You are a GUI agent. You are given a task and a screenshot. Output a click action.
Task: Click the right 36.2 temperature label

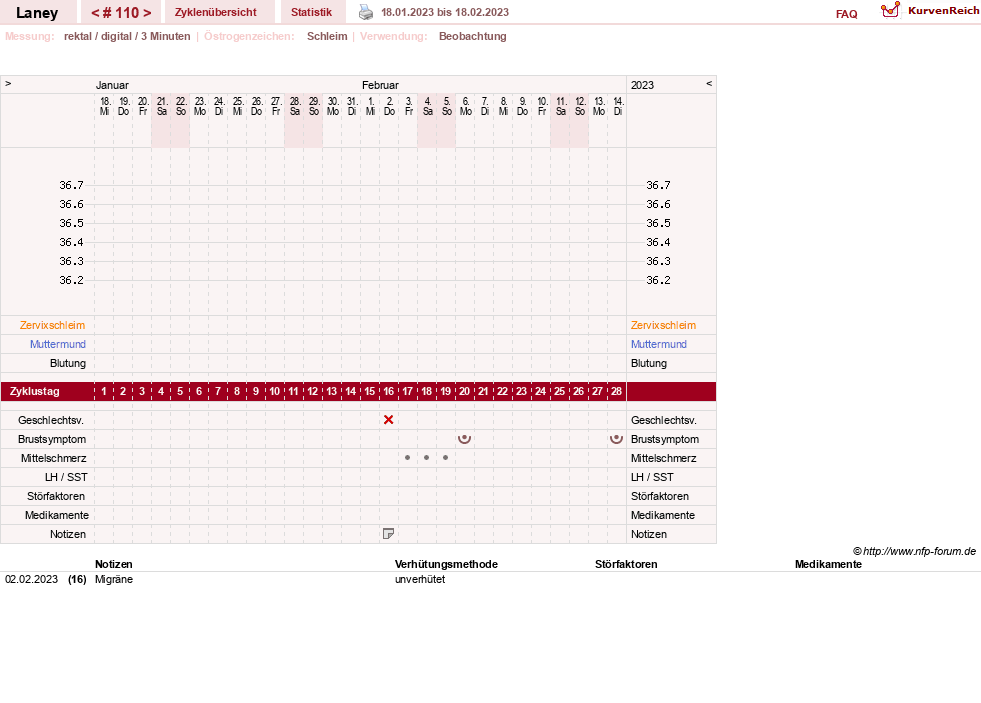(x=658, y=280)
